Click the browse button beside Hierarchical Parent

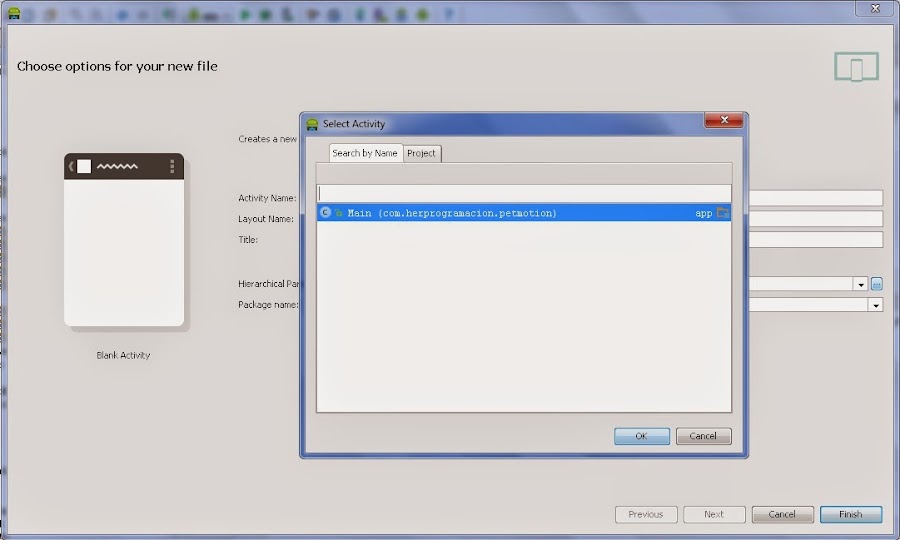876,284
